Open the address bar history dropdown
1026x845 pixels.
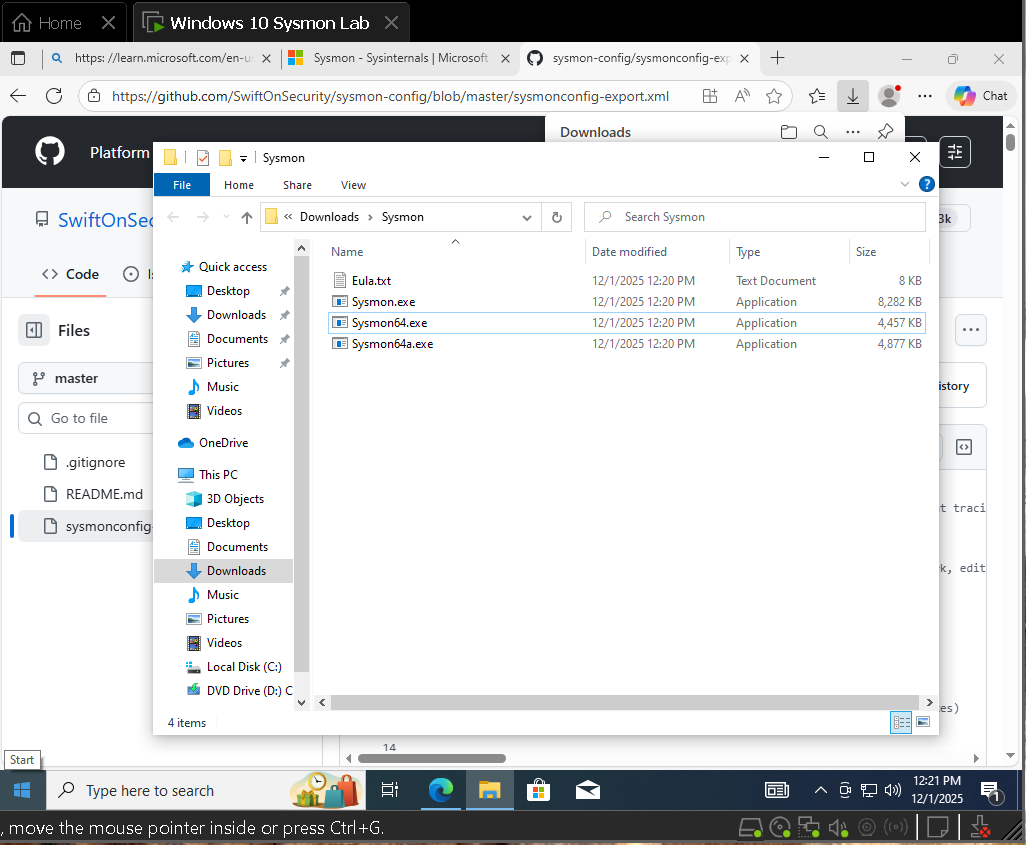click(x=526, y=216)
